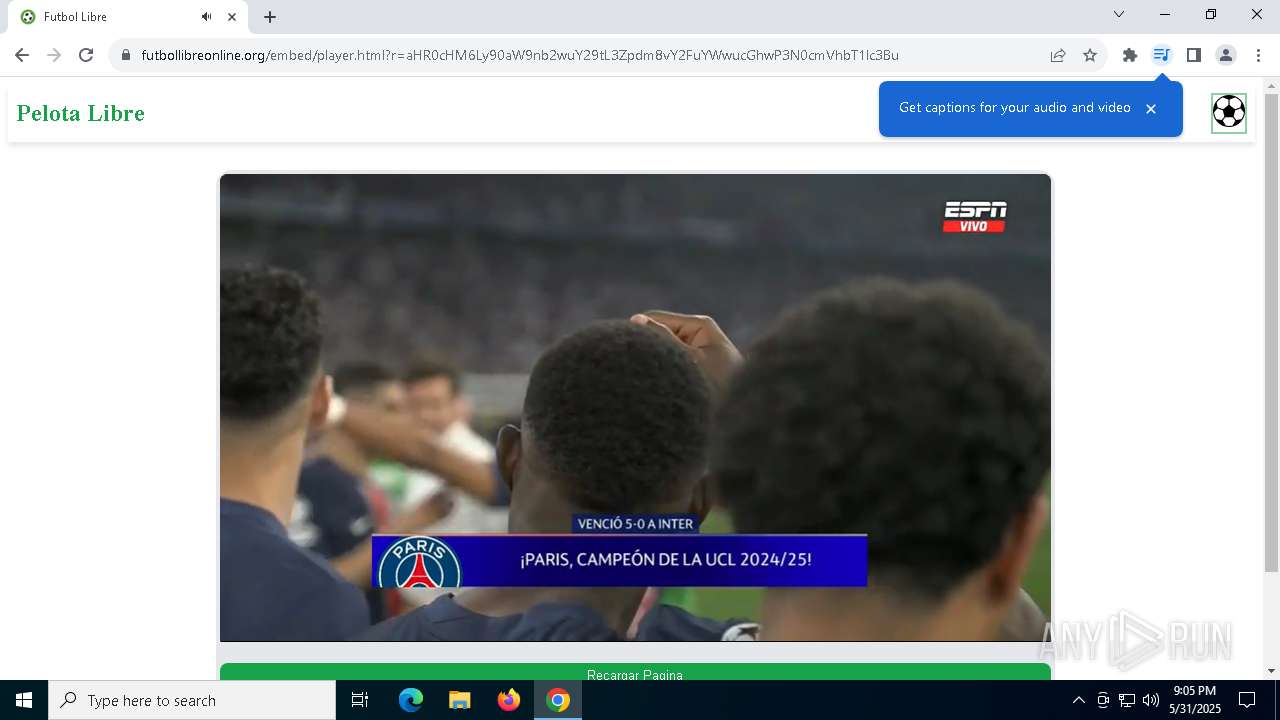
Task: Open a new browser tab
Action: coord(270,17)
